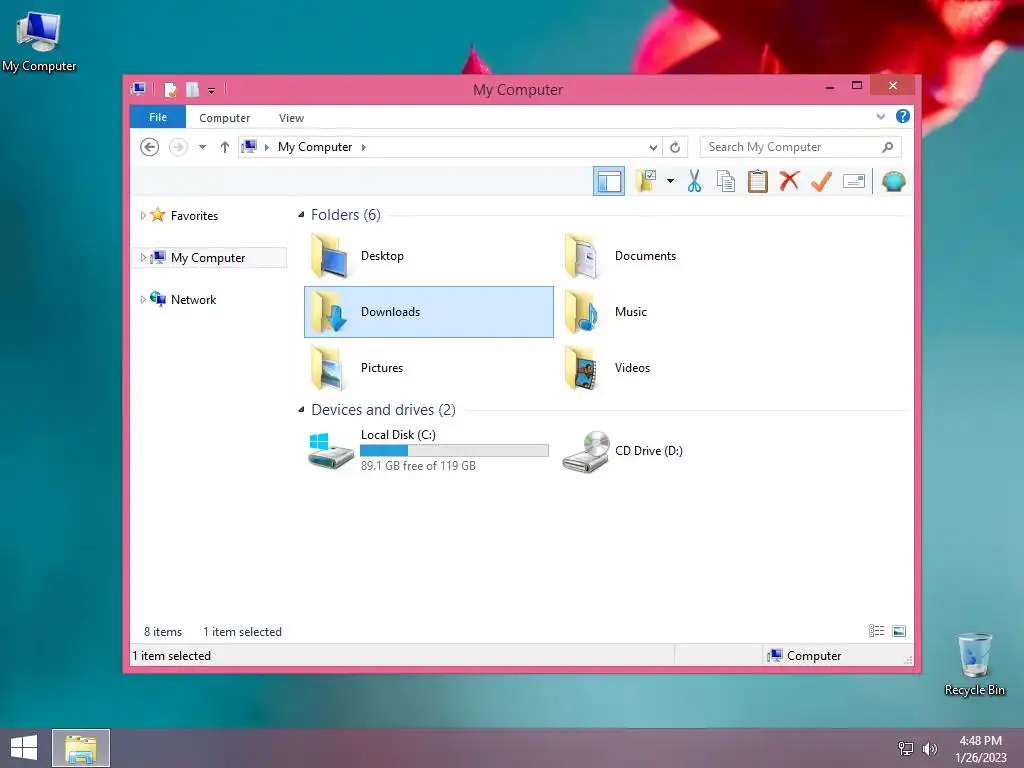Select the Videos folder
1024x768 pixels.
pos(682,368)
